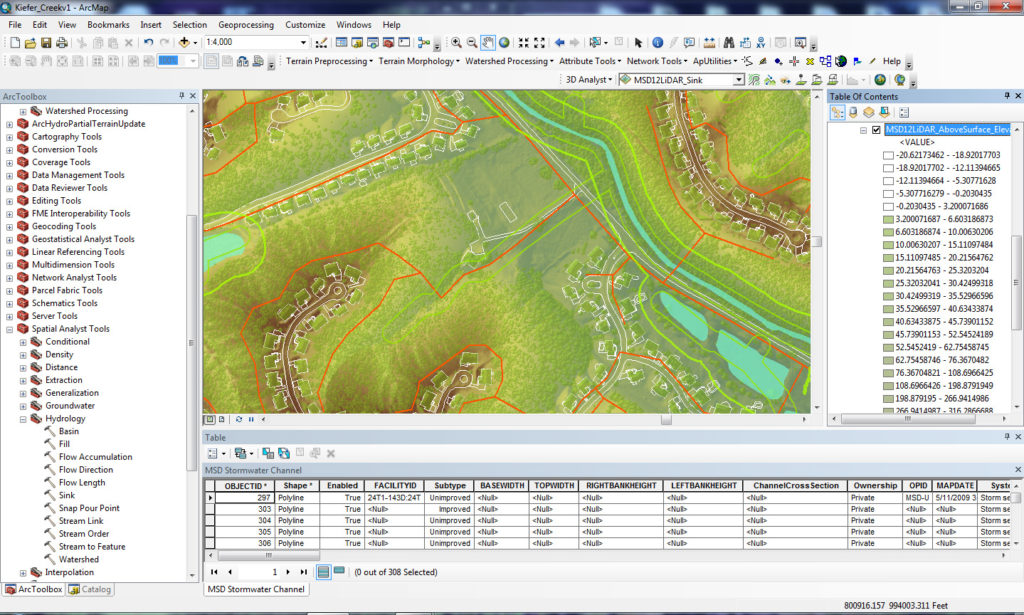Open the Measure tool
Viewport: 1024px width, 615px height.
click(x=709, y=42)
